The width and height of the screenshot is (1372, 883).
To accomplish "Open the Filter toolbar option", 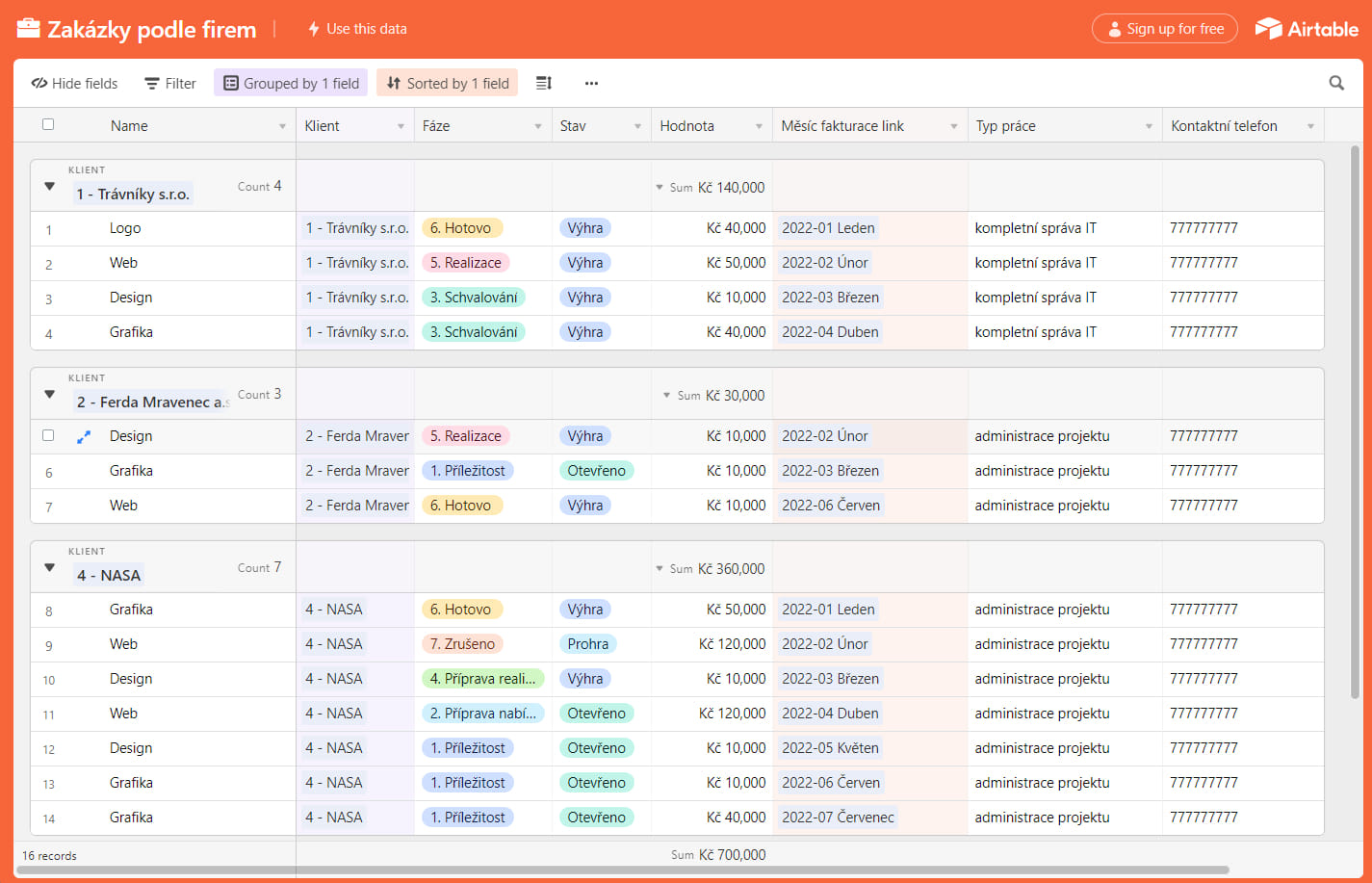I will (x=169, y=83).
